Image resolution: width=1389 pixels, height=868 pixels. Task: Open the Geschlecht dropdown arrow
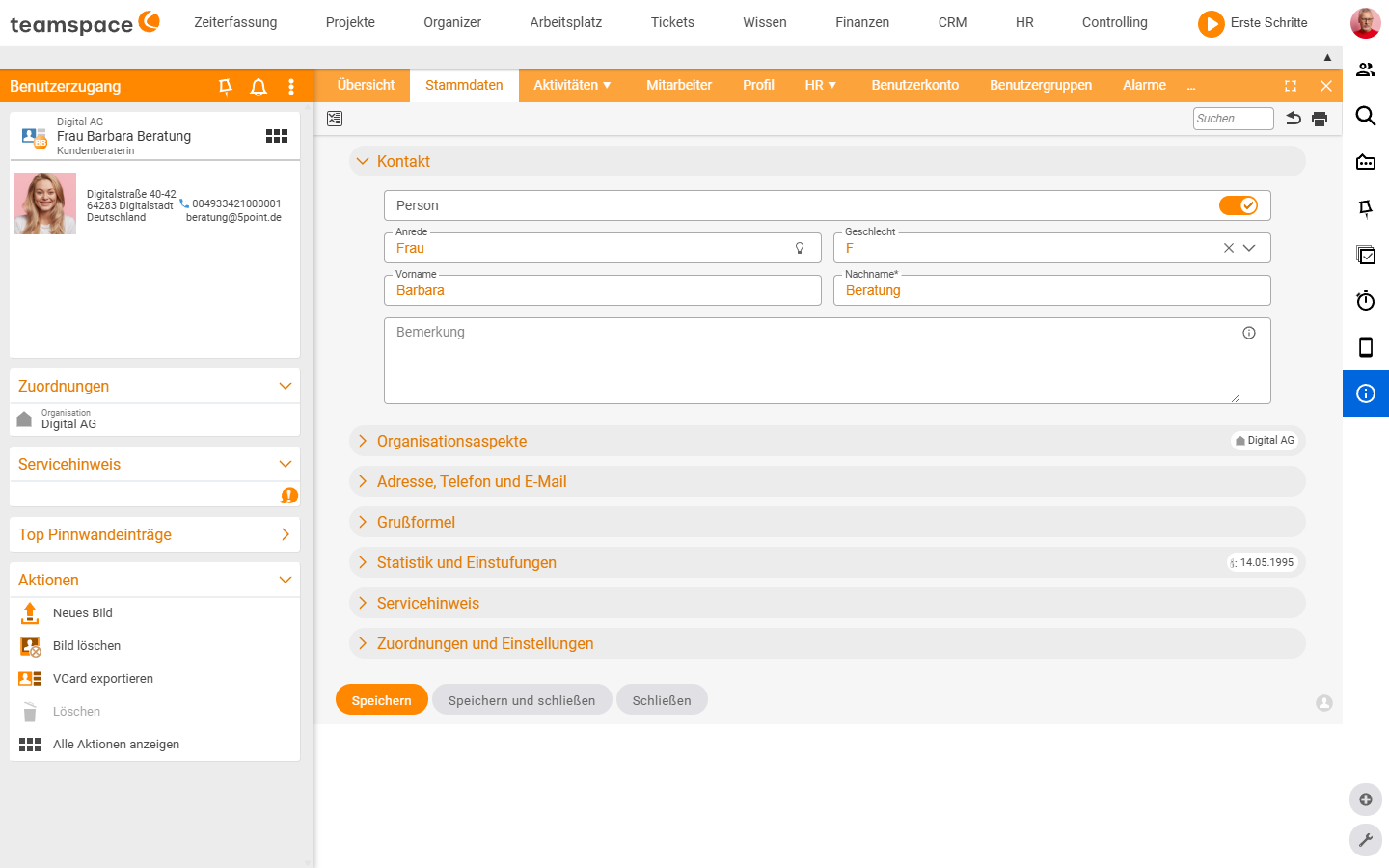point(1249,248)
